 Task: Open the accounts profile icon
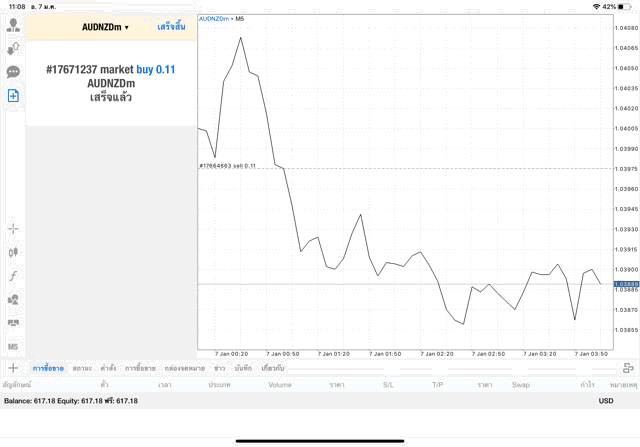tap(13, 24)
